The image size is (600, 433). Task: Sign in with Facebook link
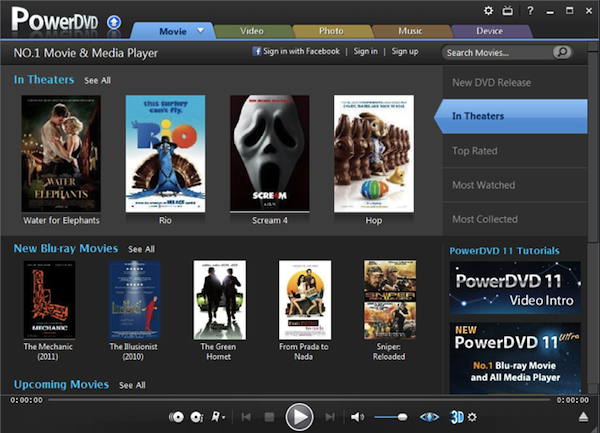pyautogui.click(x=302, y=51)
